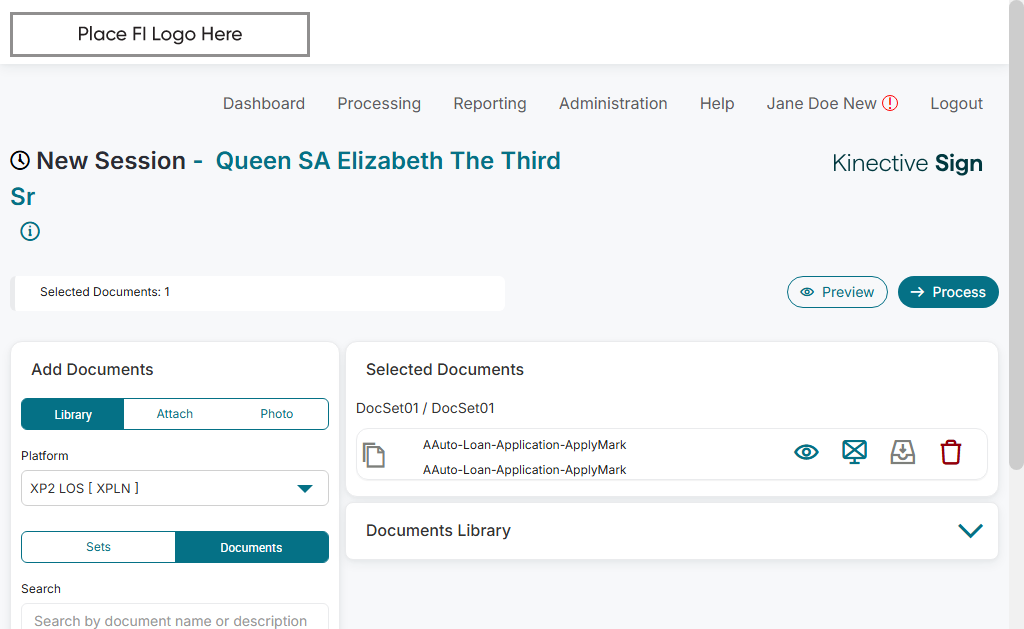Screen dimensions: 1024x629
Task: Click the Preview button
Action: [x=837, y=292]
